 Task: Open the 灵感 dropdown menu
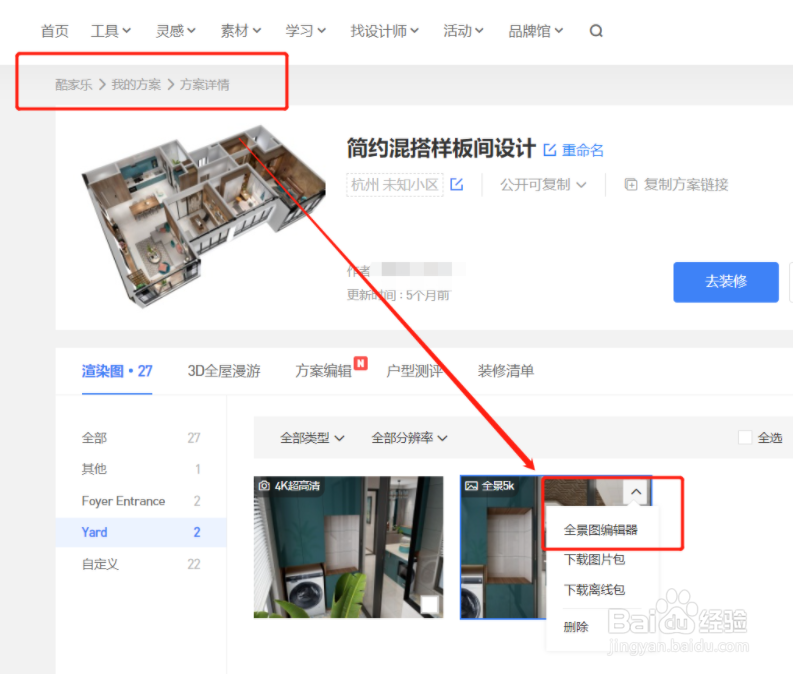175,31
